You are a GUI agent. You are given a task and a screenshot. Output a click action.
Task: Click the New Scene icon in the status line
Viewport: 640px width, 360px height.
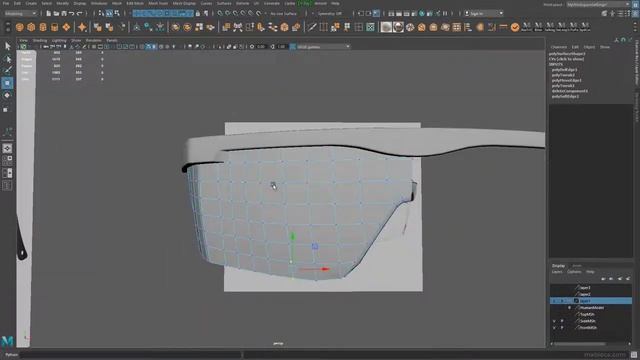click(x=48, y=13)
